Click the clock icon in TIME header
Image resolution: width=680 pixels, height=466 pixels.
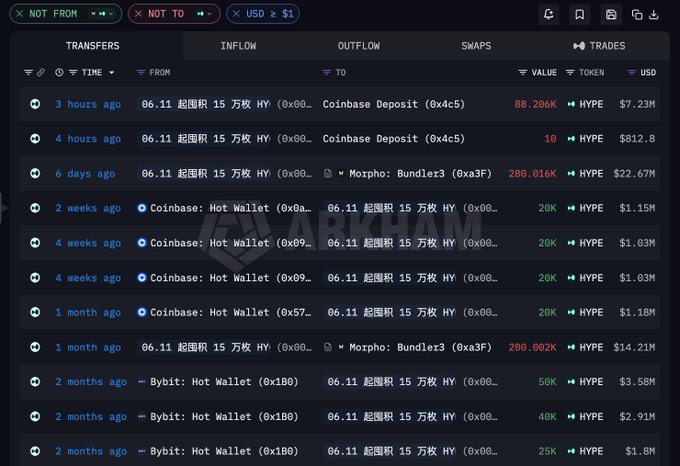pyautogui.click(x=59, y=72)
